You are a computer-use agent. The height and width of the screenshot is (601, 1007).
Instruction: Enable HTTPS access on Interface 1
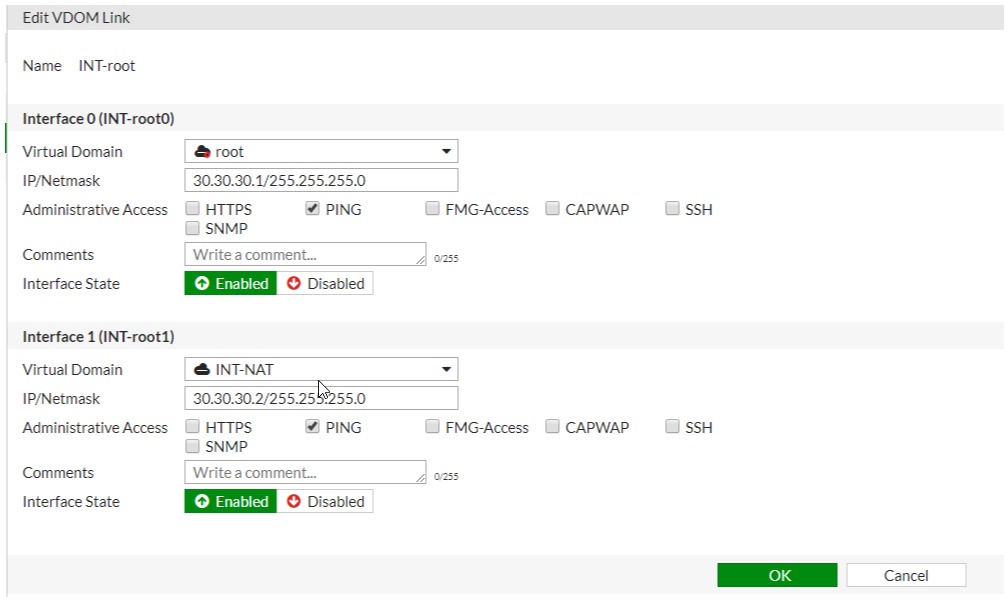tap(192, 427)
